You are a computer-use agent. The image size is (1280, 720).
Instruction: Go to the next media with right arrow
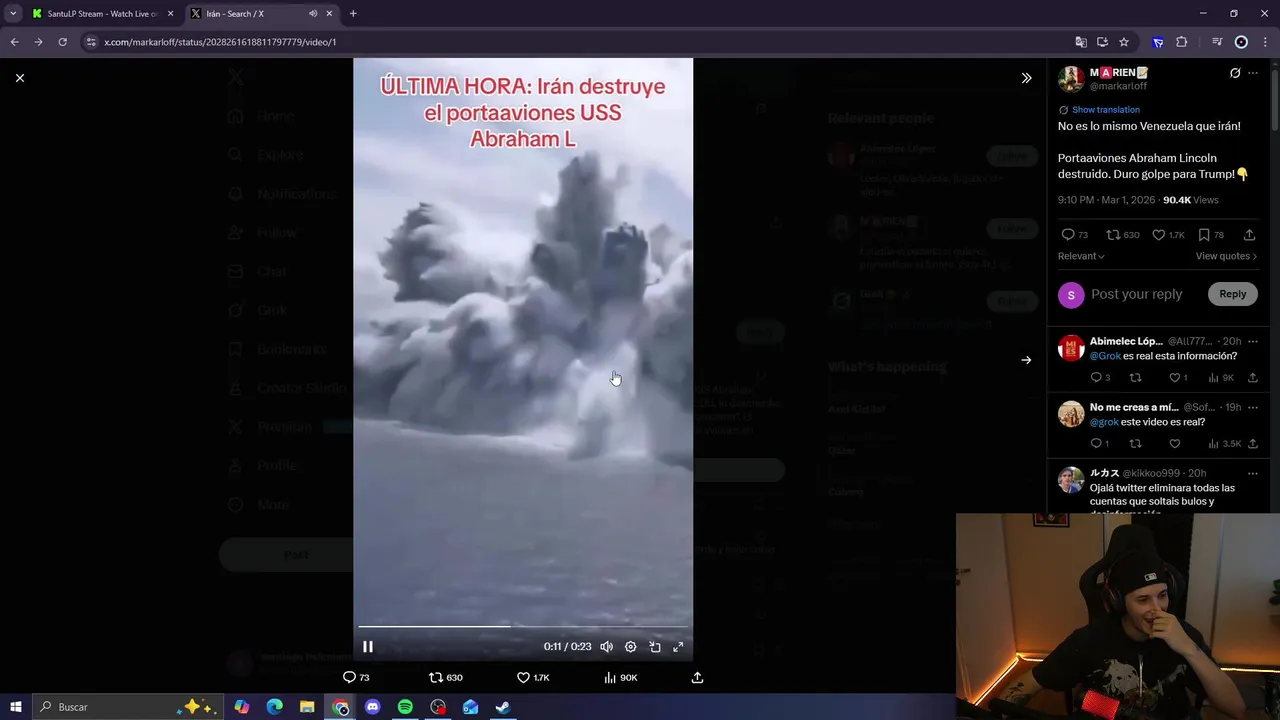1026,360
